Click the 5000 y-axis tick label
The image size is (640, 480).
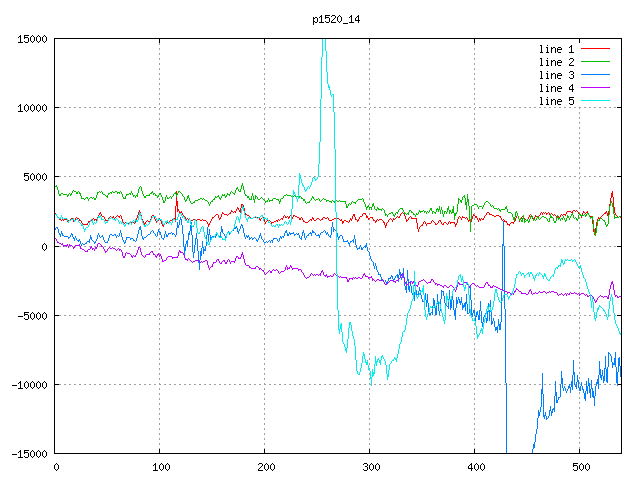(x=35, y=177)
